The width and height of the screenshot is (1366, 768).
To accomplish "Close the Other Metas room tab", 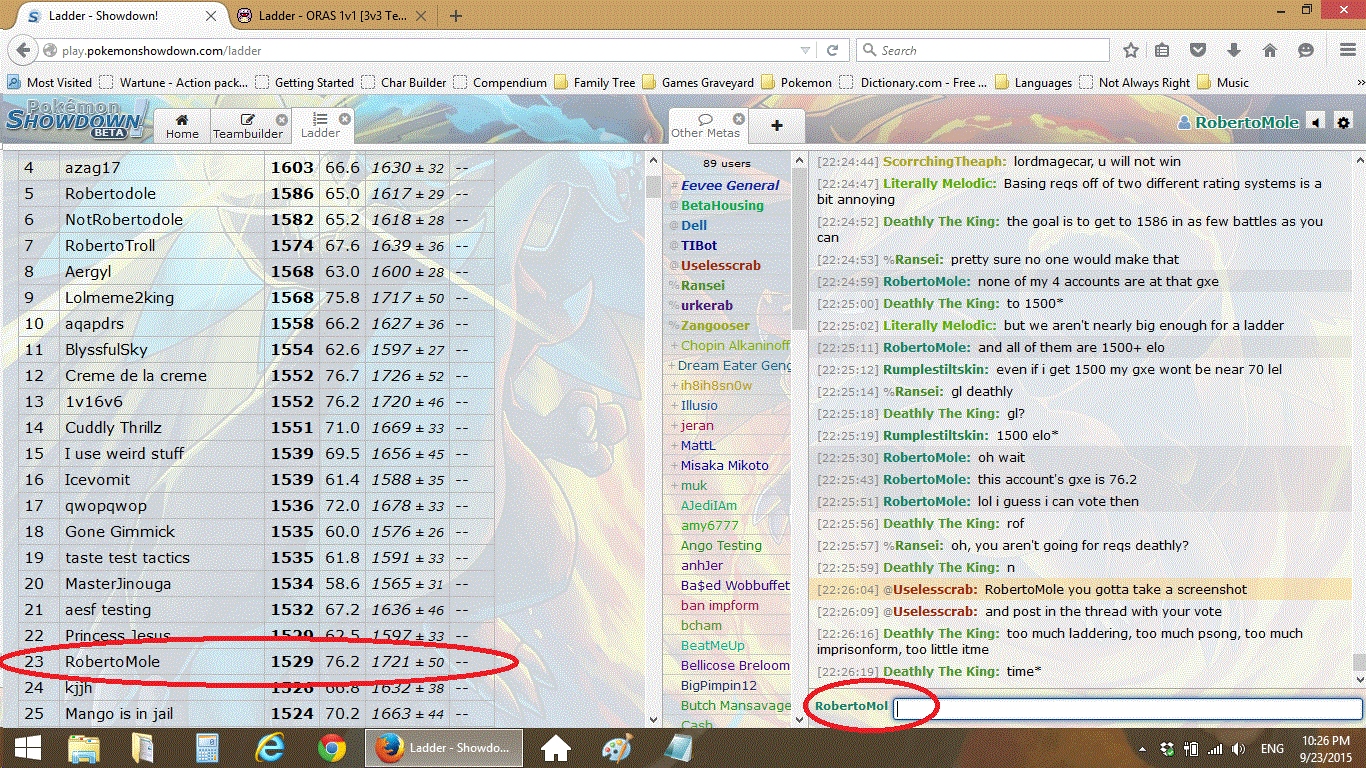I will pyautogui.click(x=739, y=119).
